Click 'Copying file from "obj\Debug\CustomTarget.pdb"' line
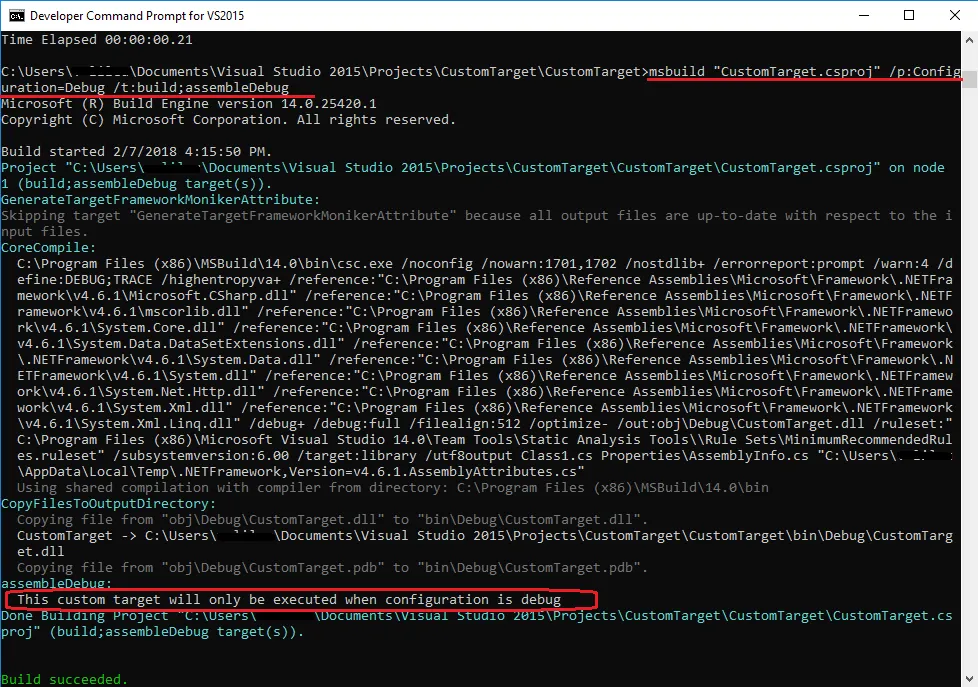 [332, 568]
